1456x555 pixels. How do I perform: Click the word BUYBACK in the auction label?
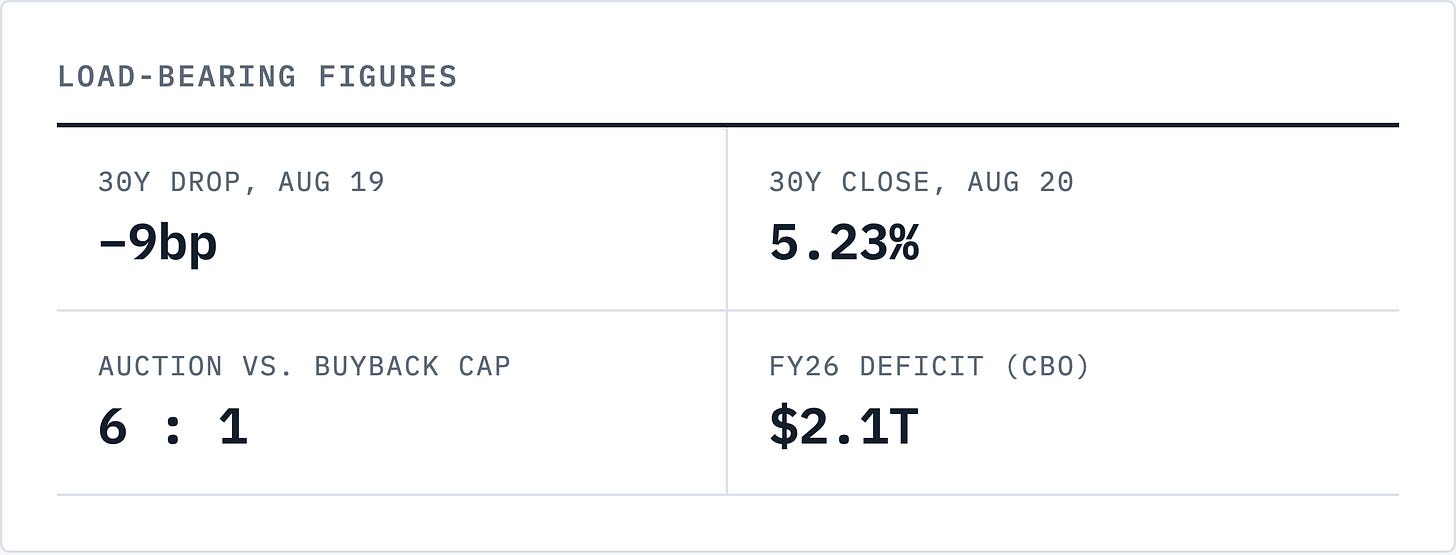point(376,366)
